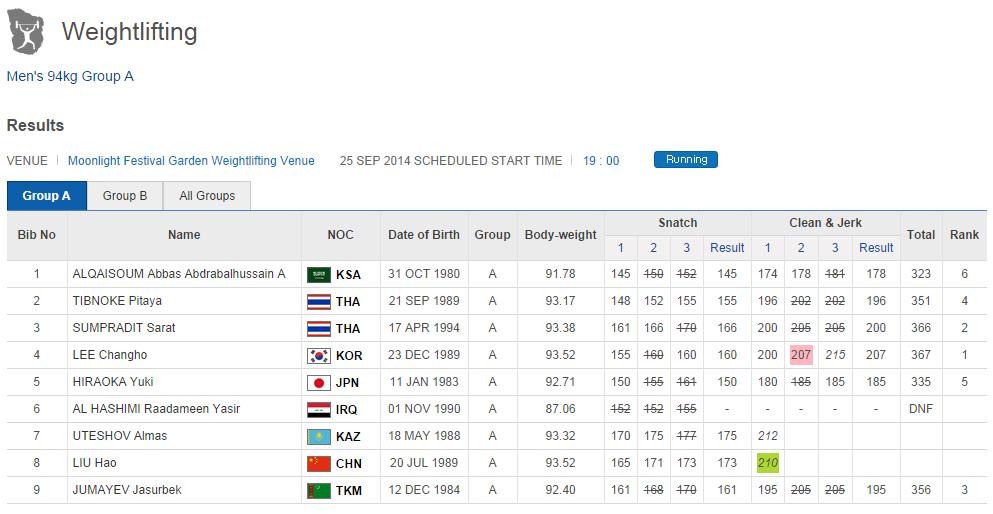Click the Turkmenistan TKM flag icon

tap(319, 490)
